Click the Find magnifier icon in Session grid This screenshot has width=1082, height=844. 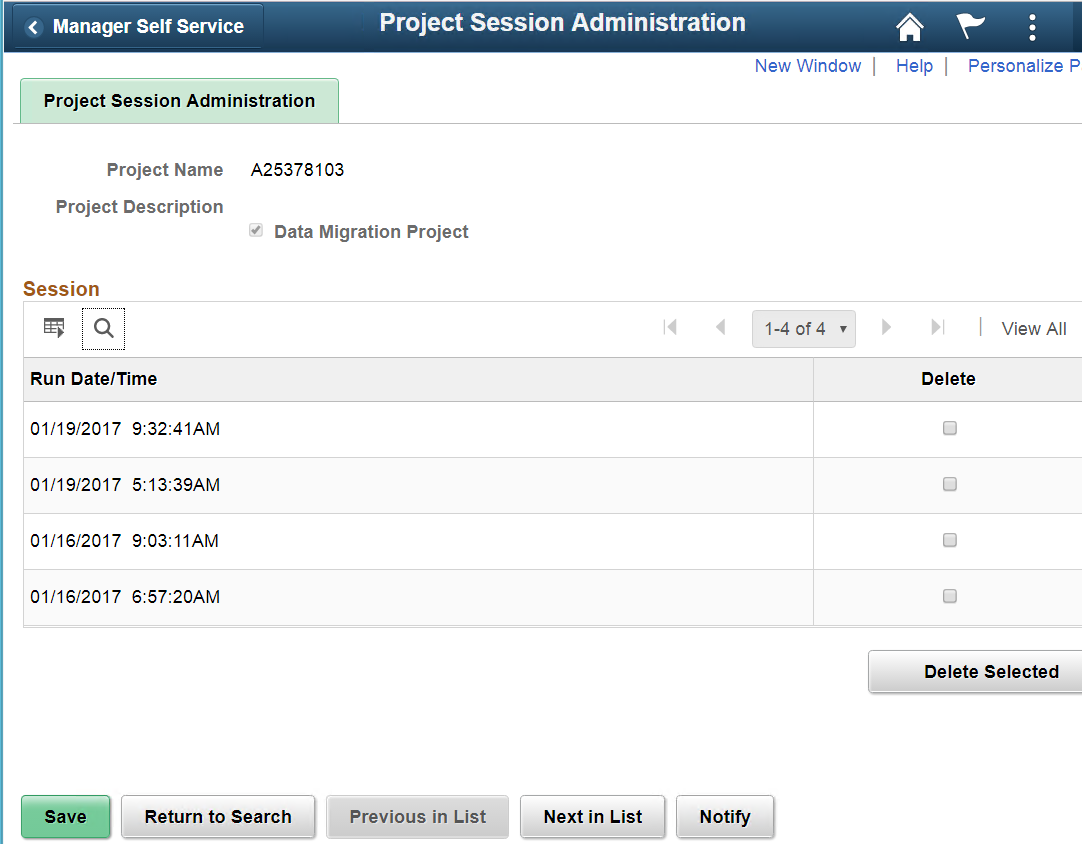point(103,328)
